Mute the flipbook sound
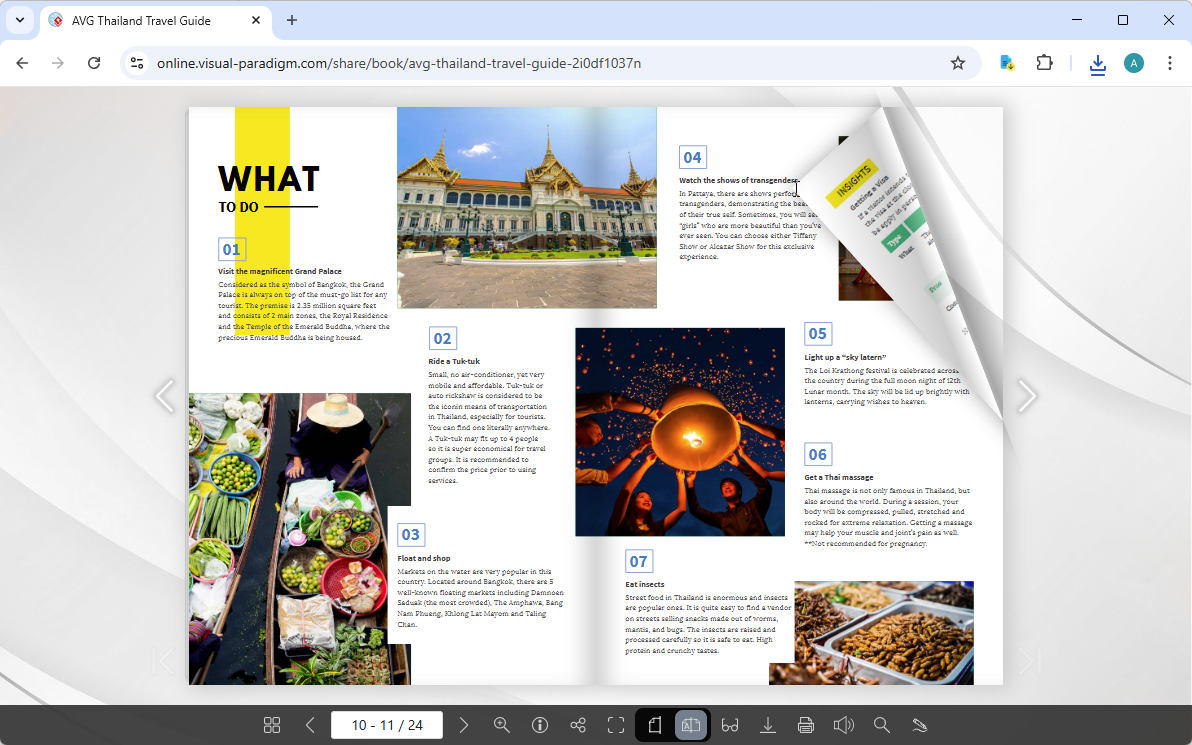 click(x=844, y=724)
